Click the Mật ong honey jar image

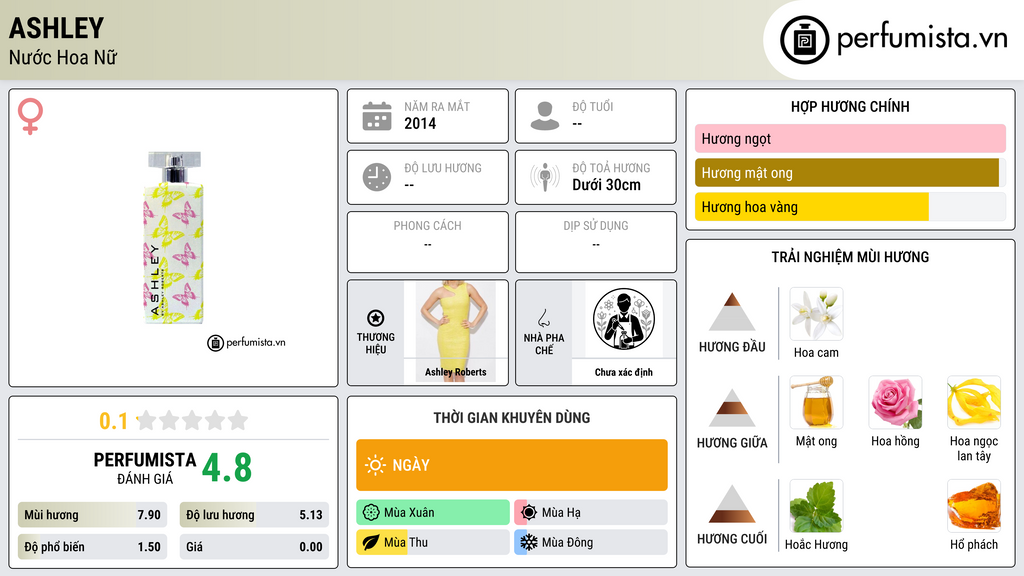tap(816, 402)
